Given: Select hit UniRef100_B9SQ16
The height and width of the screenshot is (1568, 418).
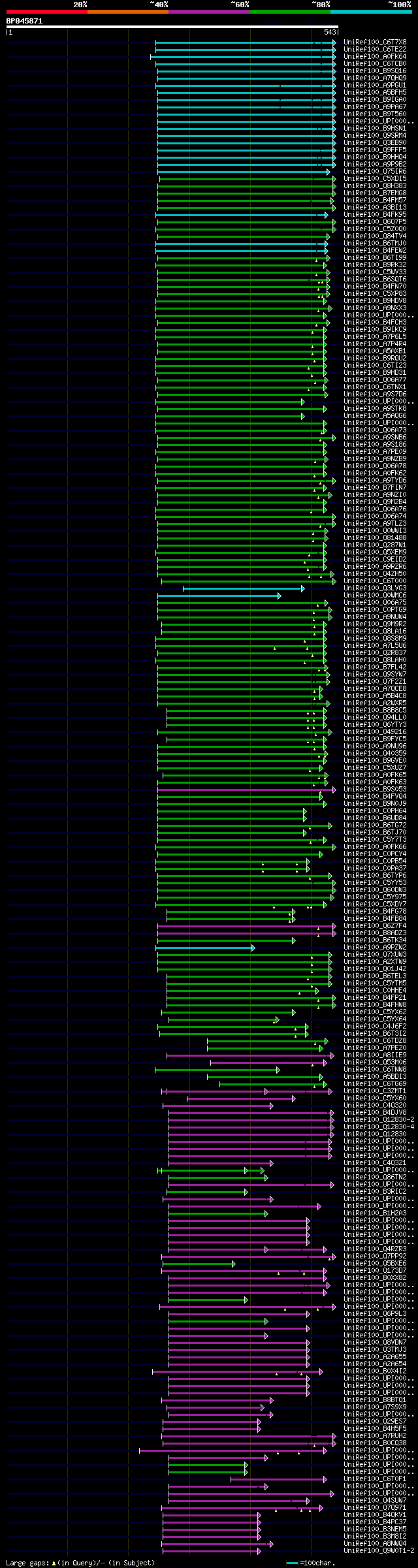Looking at the screenshot, I should 375,71.
